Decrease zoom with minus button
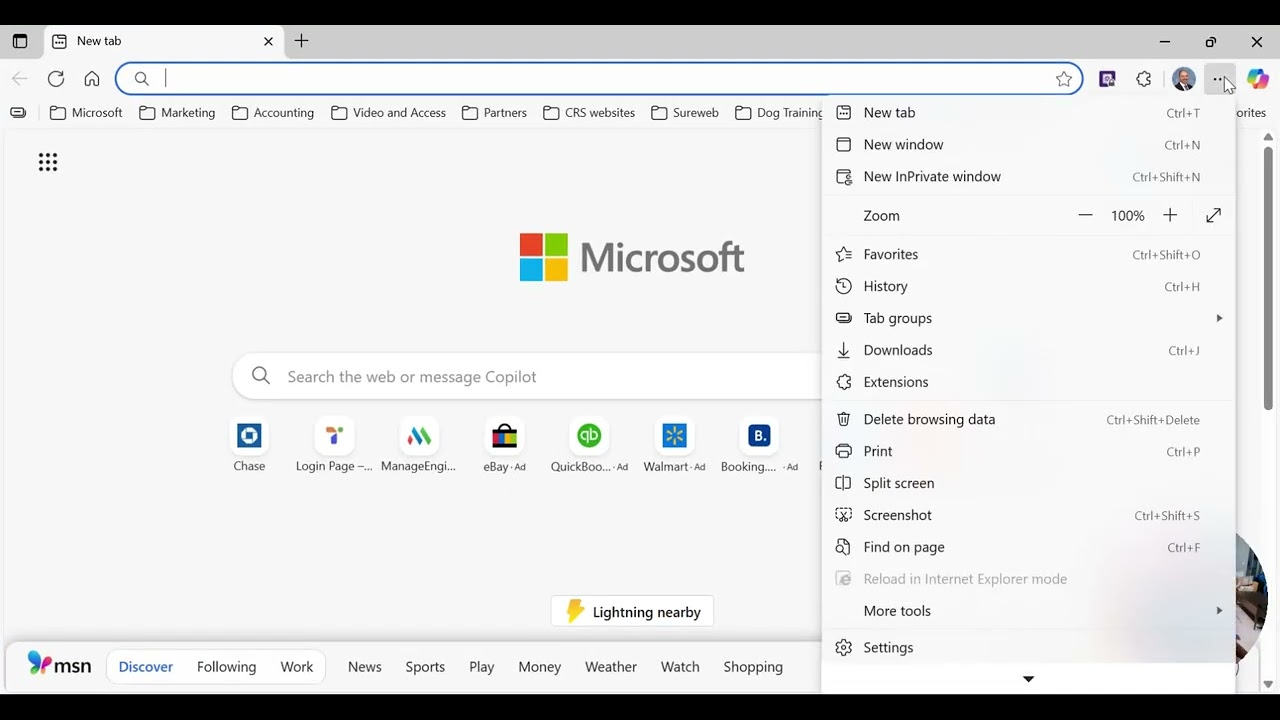This screenshot has height=720, width=1280. (x=1085, y=216)
